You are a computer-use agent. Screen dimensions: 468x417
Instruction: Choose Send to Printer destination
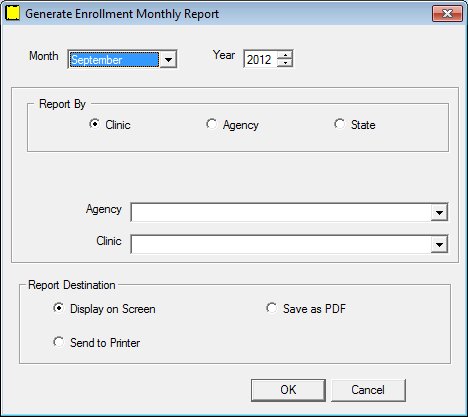click(59, 342)
